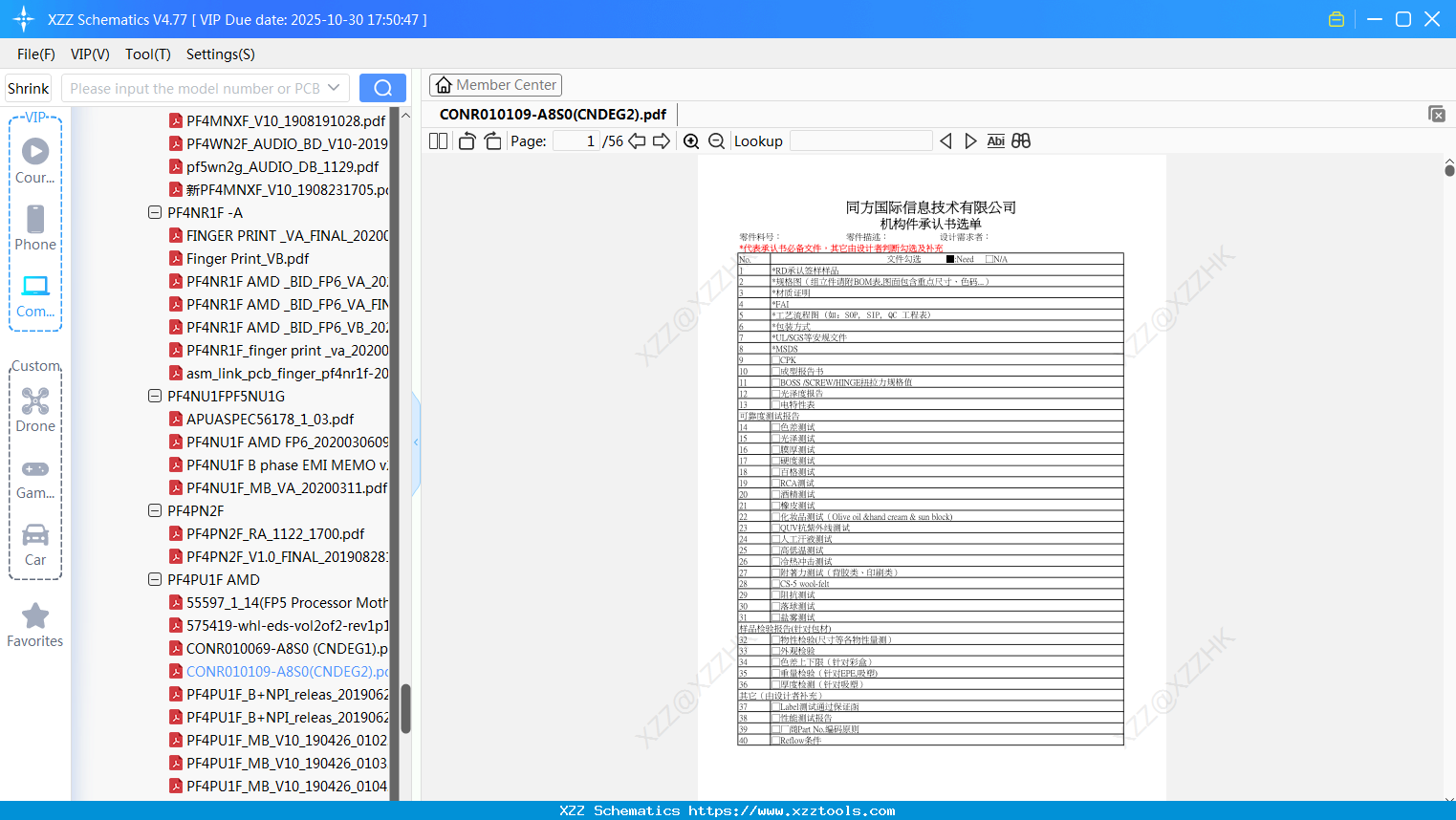Open the Drone category in sidebar
The height and width of the screenshot is (820, 1456).
[35, 409]
